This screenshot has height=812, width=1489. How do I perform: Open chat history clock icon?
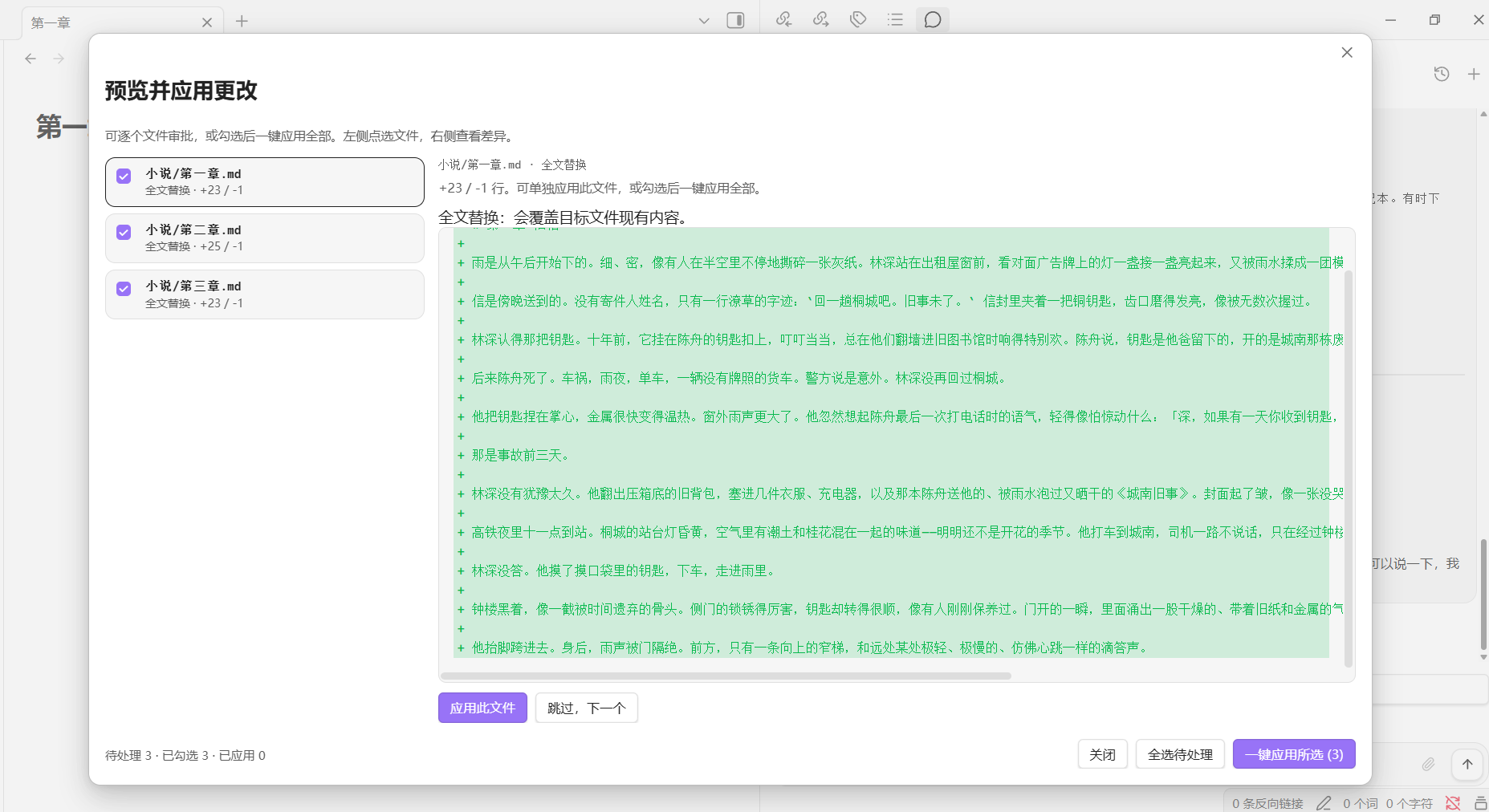(x=1442, y=74)
